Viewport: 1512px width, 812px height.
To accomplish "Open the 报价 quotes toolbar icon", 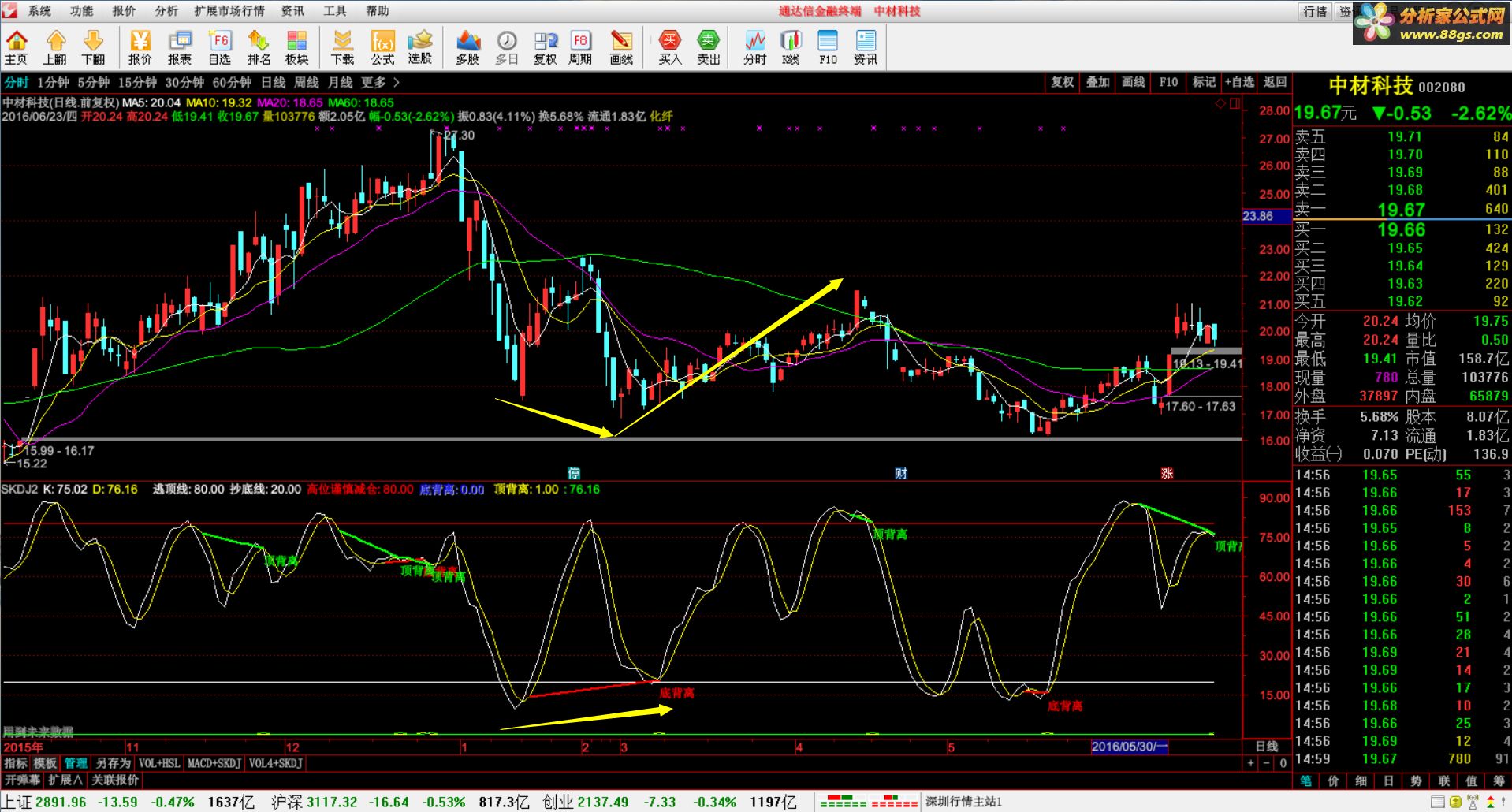I will [140, 47].
